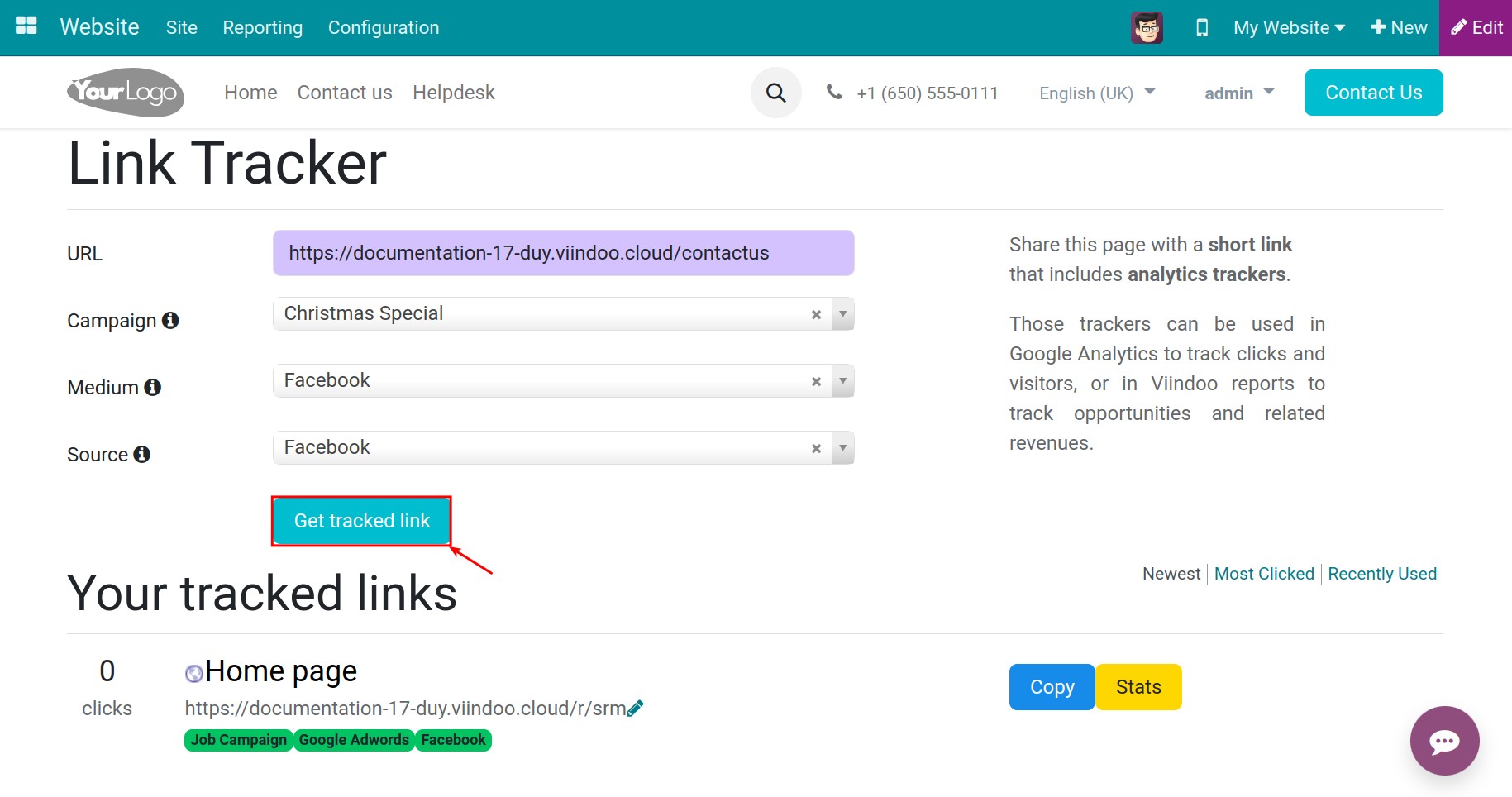Click the search magnifier icon
The image size is (1512, 797).
click(x=775, y=93)
